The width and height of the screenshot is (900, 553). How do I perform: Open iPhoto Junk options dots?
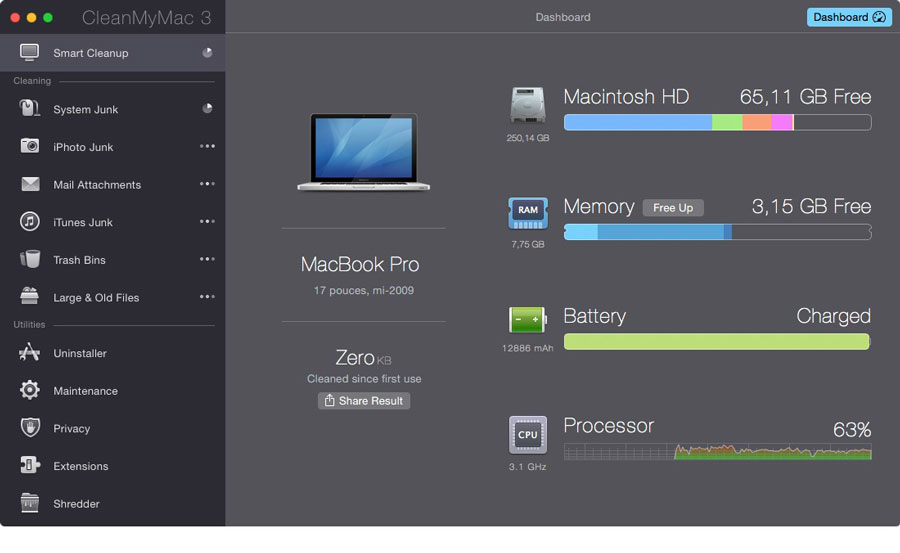point(207,146)
